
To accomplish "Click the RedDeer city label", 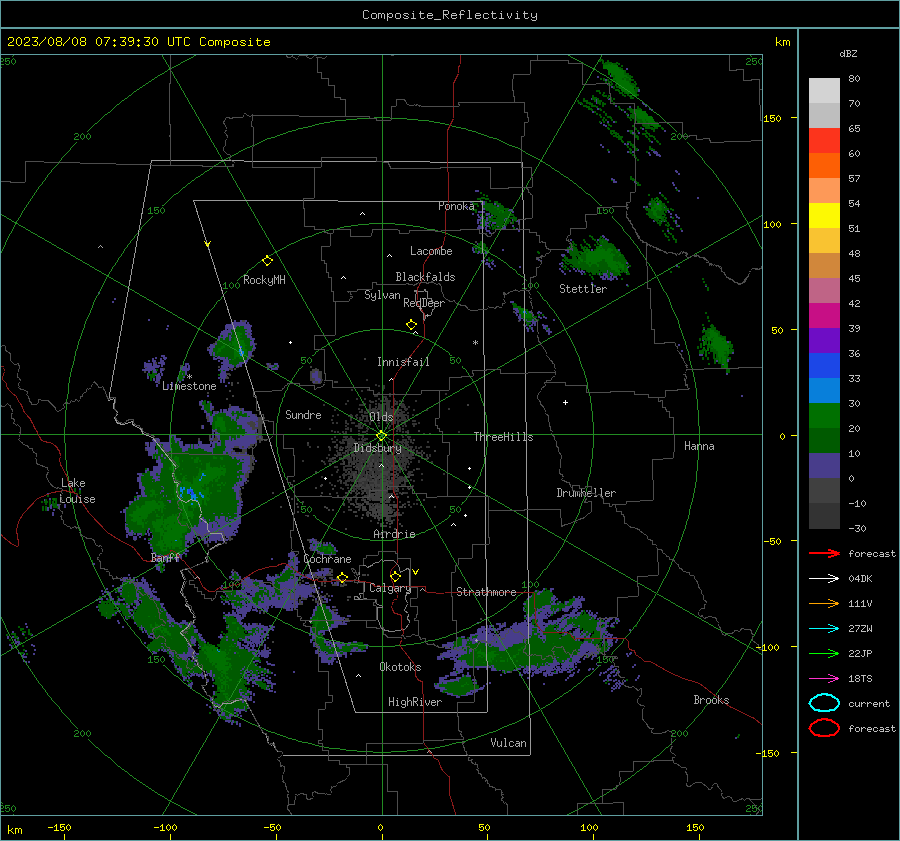I will click(424, 303).
